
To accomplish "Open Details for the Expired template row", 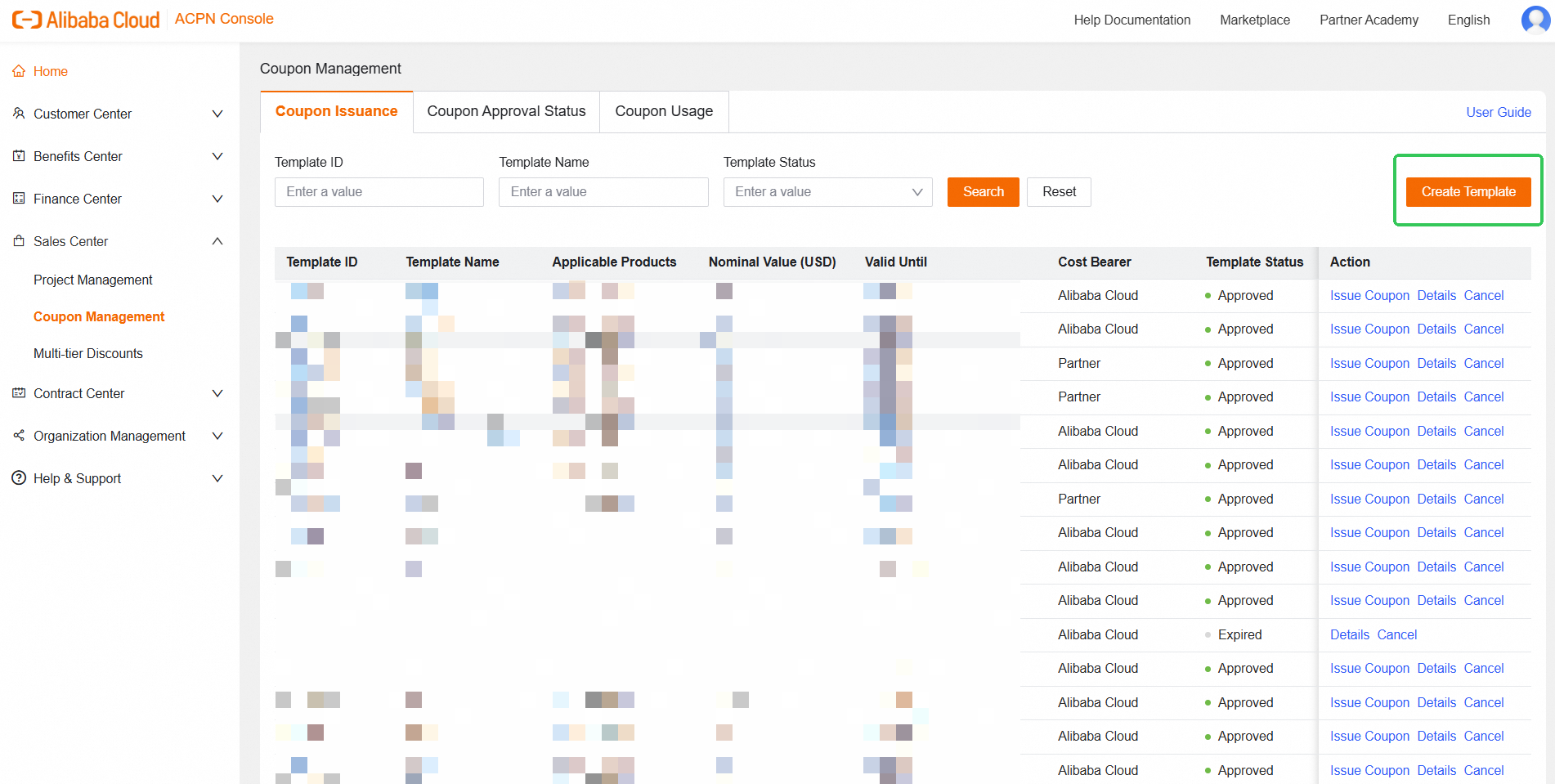I will tap(1350, 634).
